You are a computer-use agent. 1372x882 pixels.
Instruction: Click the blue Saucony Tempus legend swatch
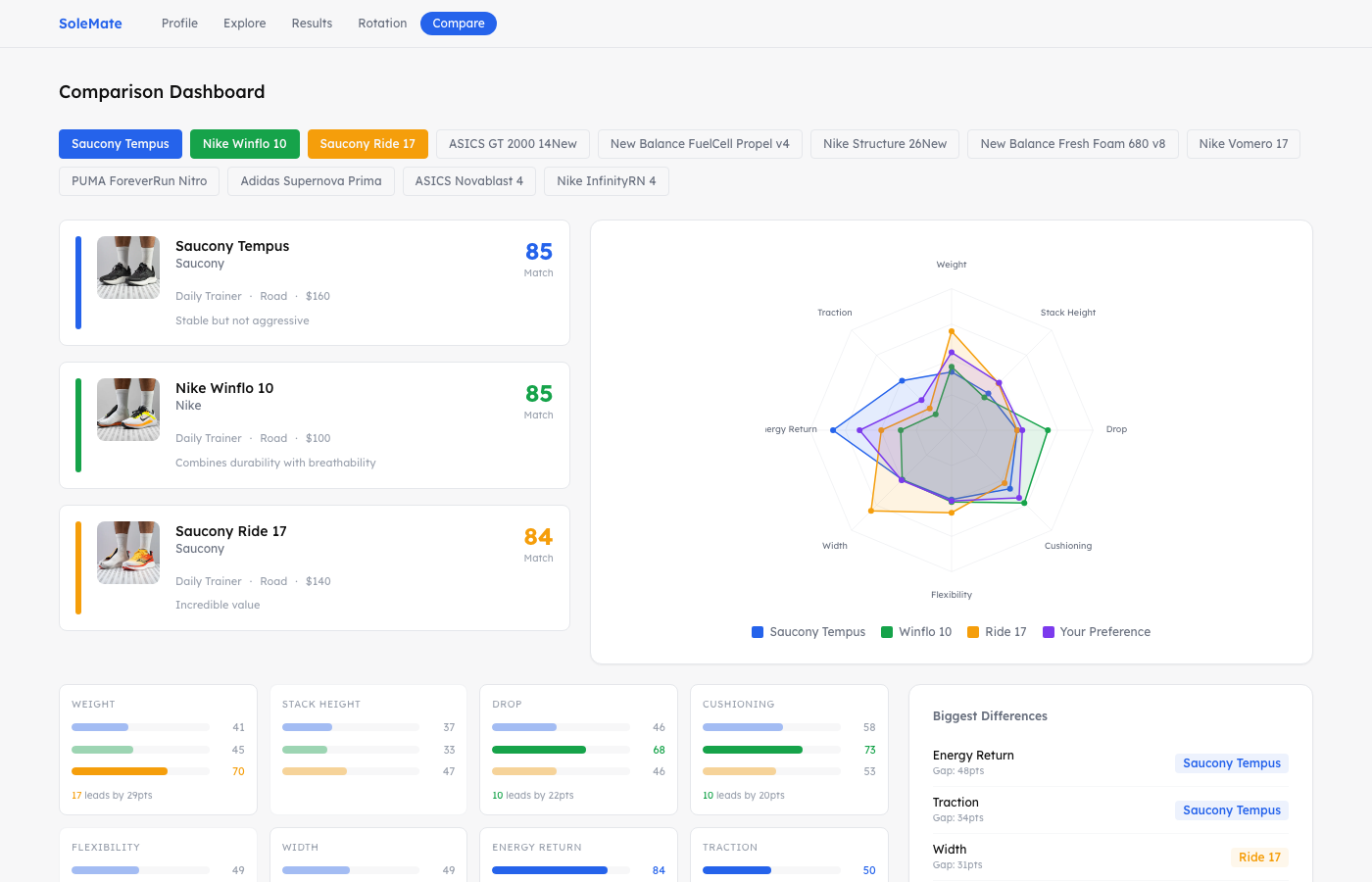point(756,632)
